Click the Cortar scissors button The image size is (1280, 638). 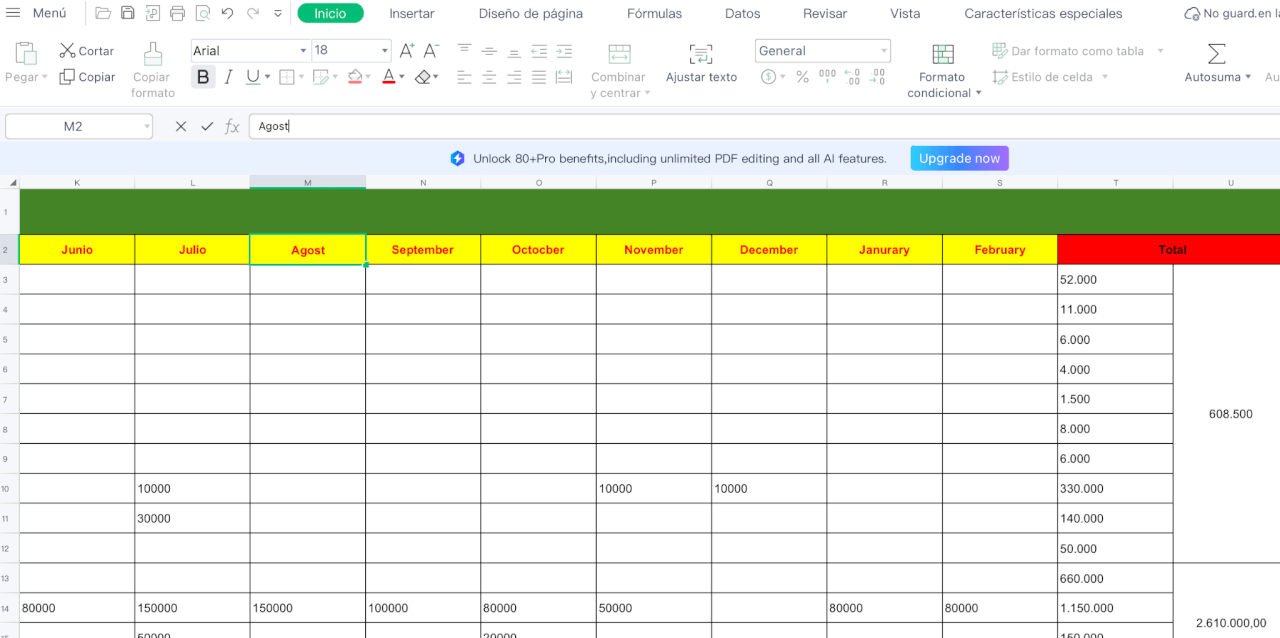[x=86, y=51]
